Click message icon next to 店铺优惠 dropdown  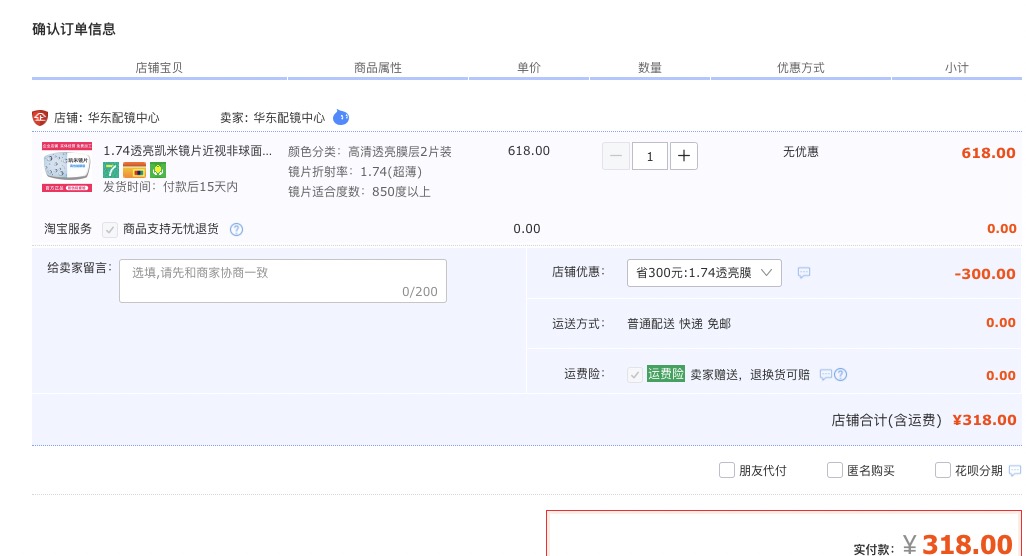pyautogui.click(x=804, y=273)
